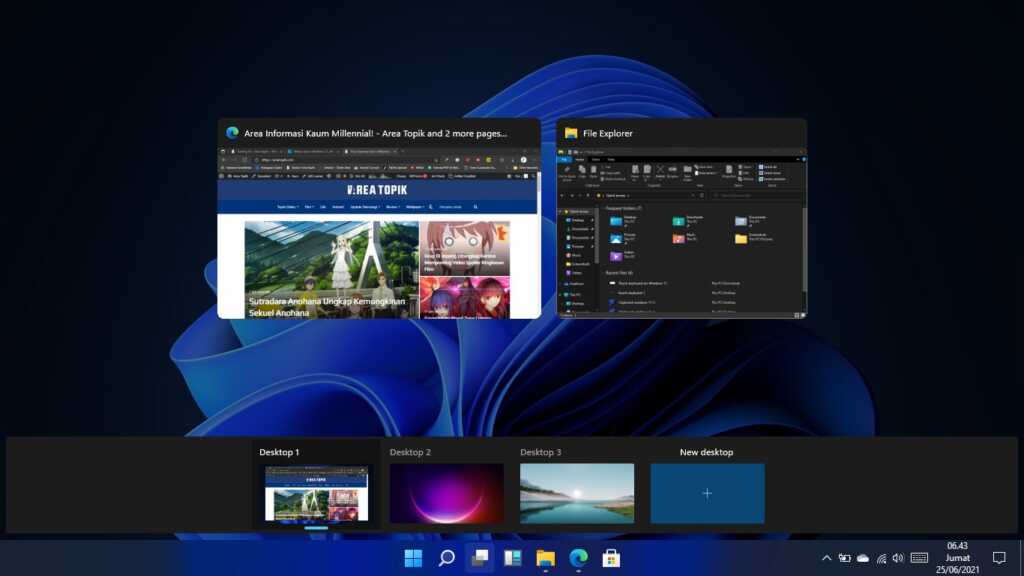Launch File Explorer from the taskbar

545,558
